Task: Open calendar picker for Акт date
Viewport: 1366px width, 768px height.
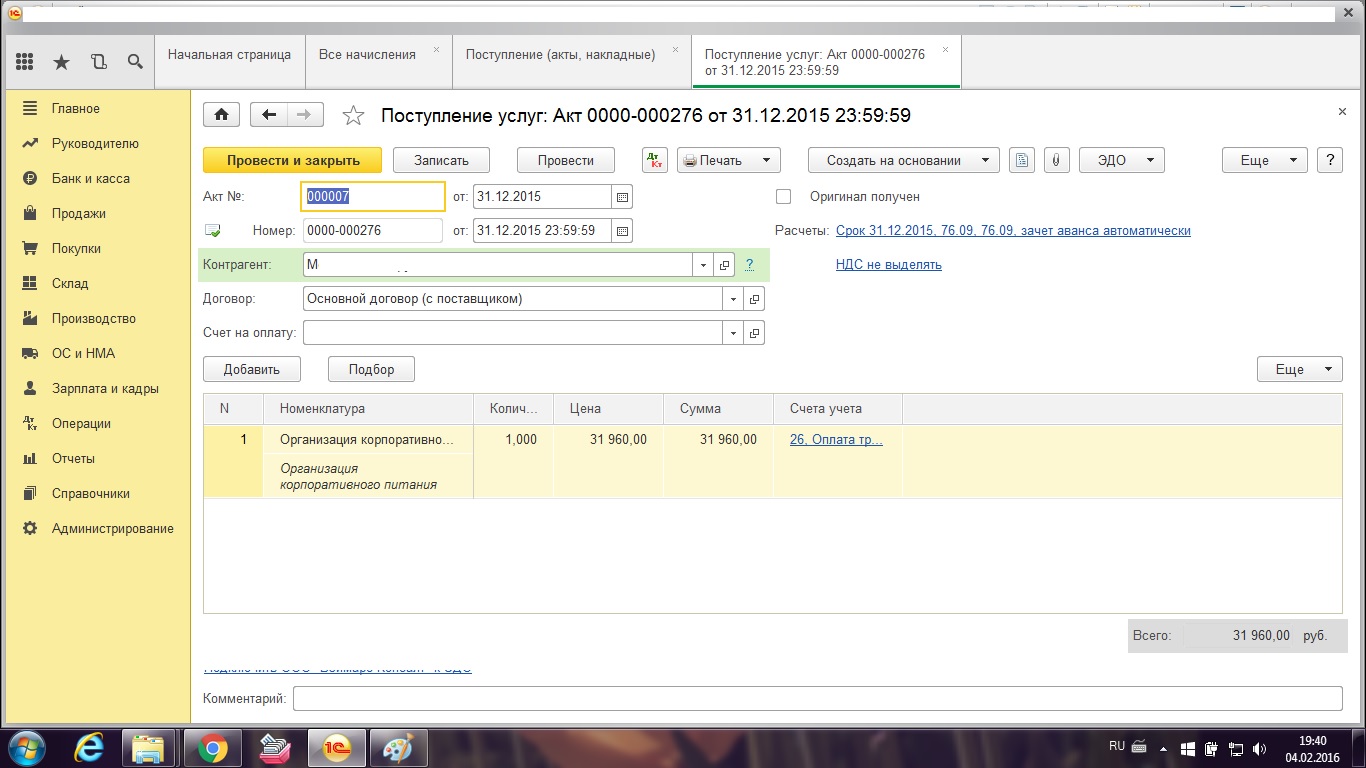Action: 622,197
